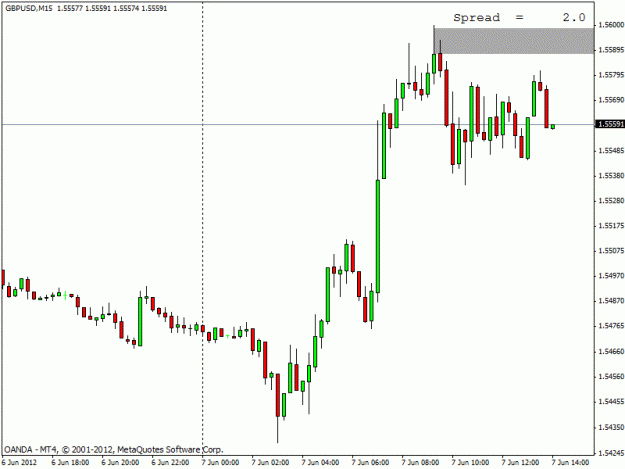This screenshot has height=469, width=625.
Task: Click the 7 Jun 06:00 time label
Action: coord(370,462)
